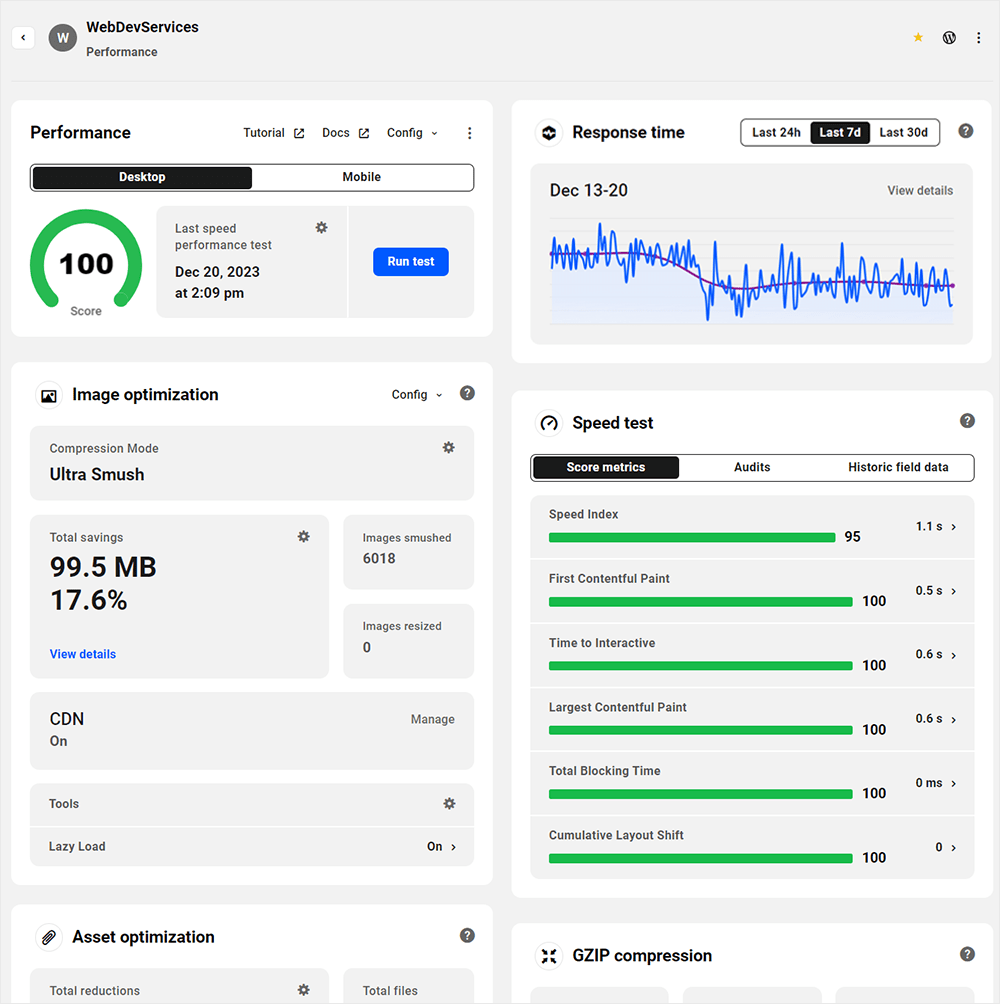Click the Total Blocking Time progress bar
The width and height of the screenshot is (1000, 1004).
pos(700,794)
